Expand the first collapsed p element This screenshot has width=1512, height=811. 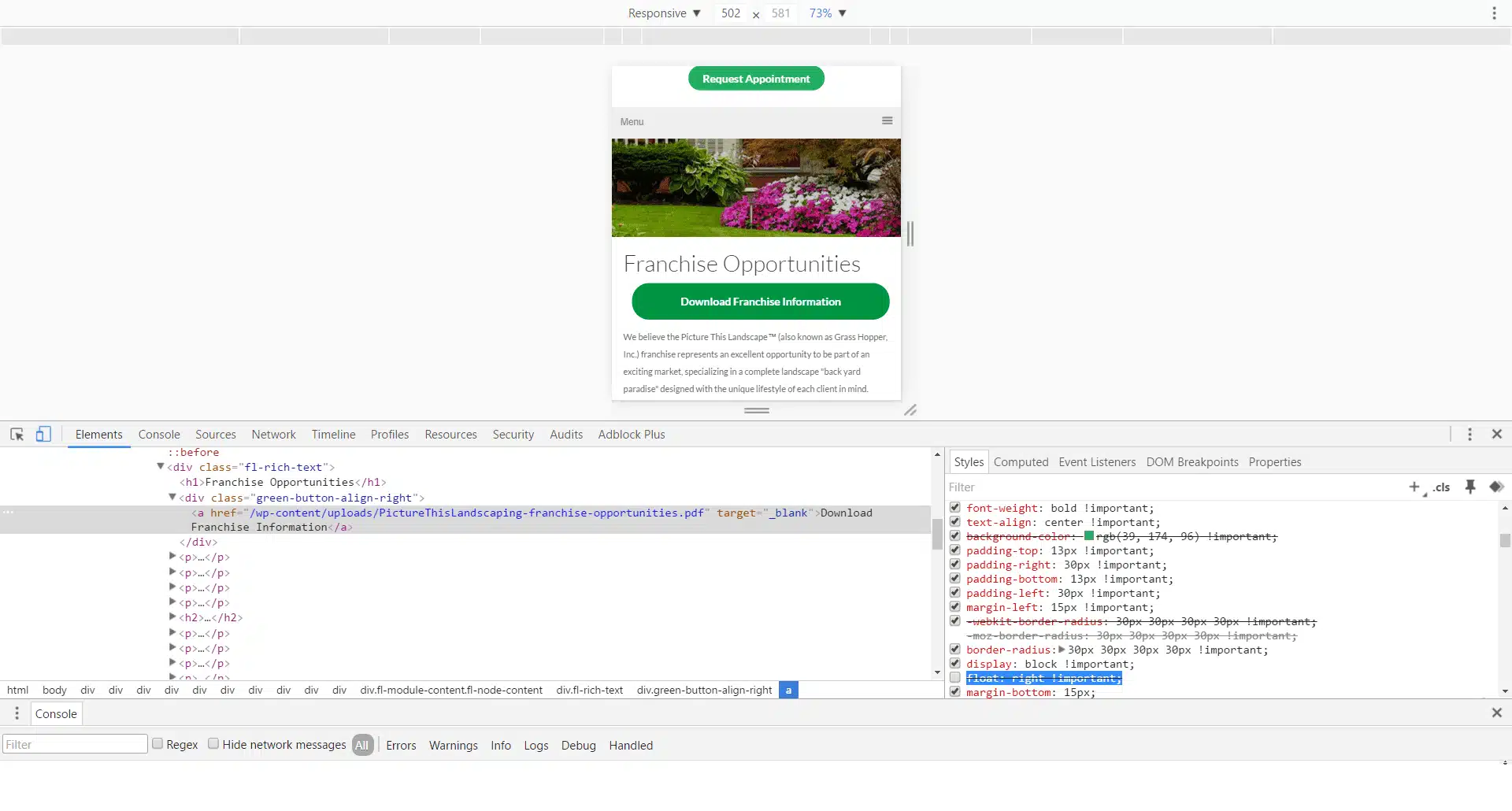[172, 557]
